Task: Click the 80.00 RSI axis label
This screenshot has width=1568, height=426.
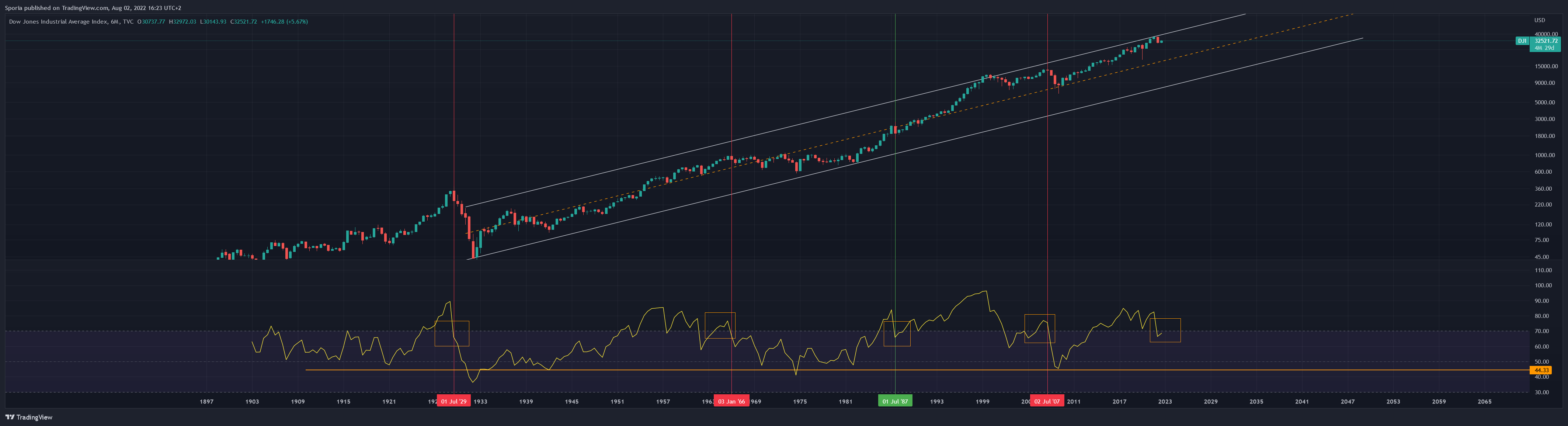Action: pos(1543,316)
